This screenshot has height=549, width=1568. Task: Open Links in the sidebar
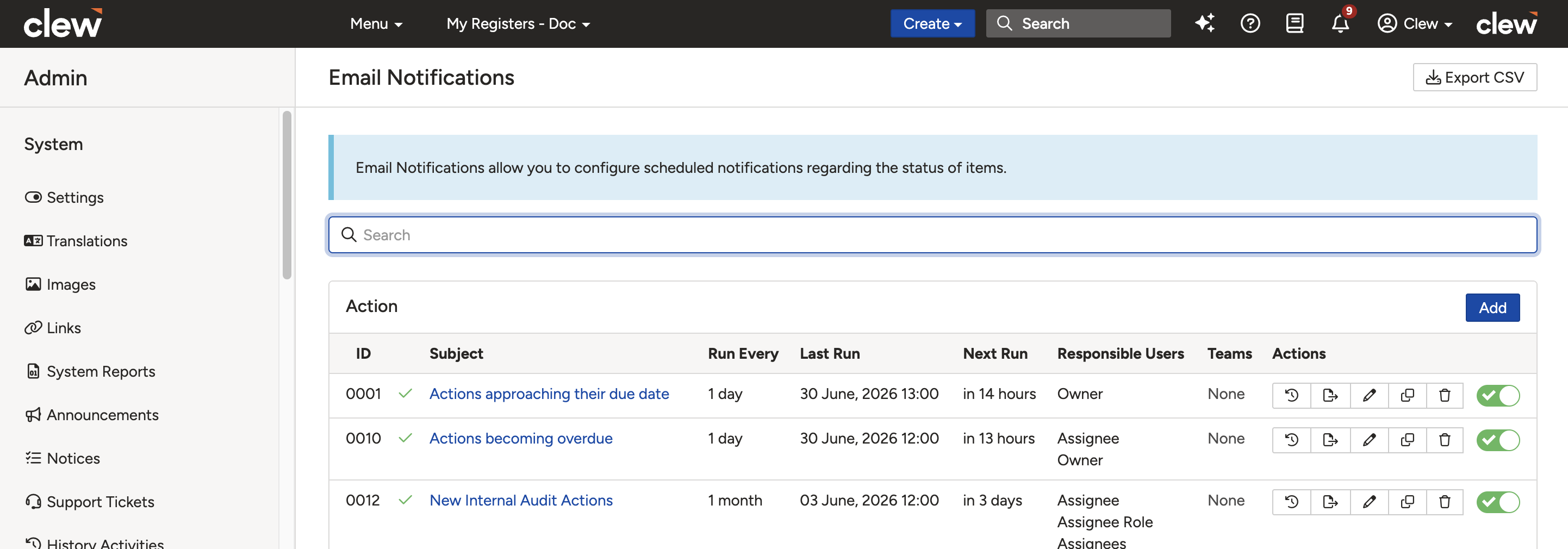point(53,328)
